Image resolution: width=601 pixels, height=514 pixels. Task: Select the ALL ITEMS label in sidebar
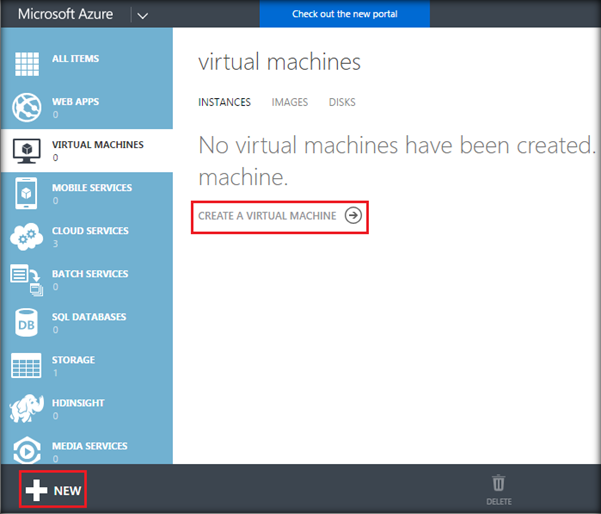76,59
